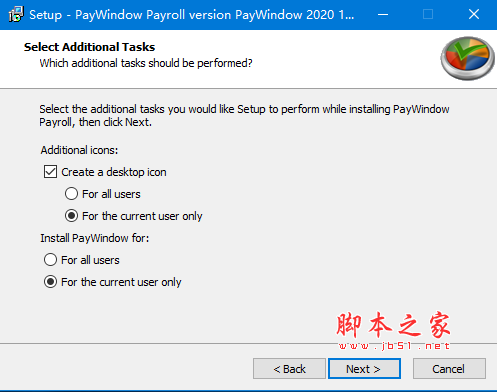This screenshot has height=392, width=497.
Task: Click the Install PayWindow for: group label
Action: click(x=95, y=238)
